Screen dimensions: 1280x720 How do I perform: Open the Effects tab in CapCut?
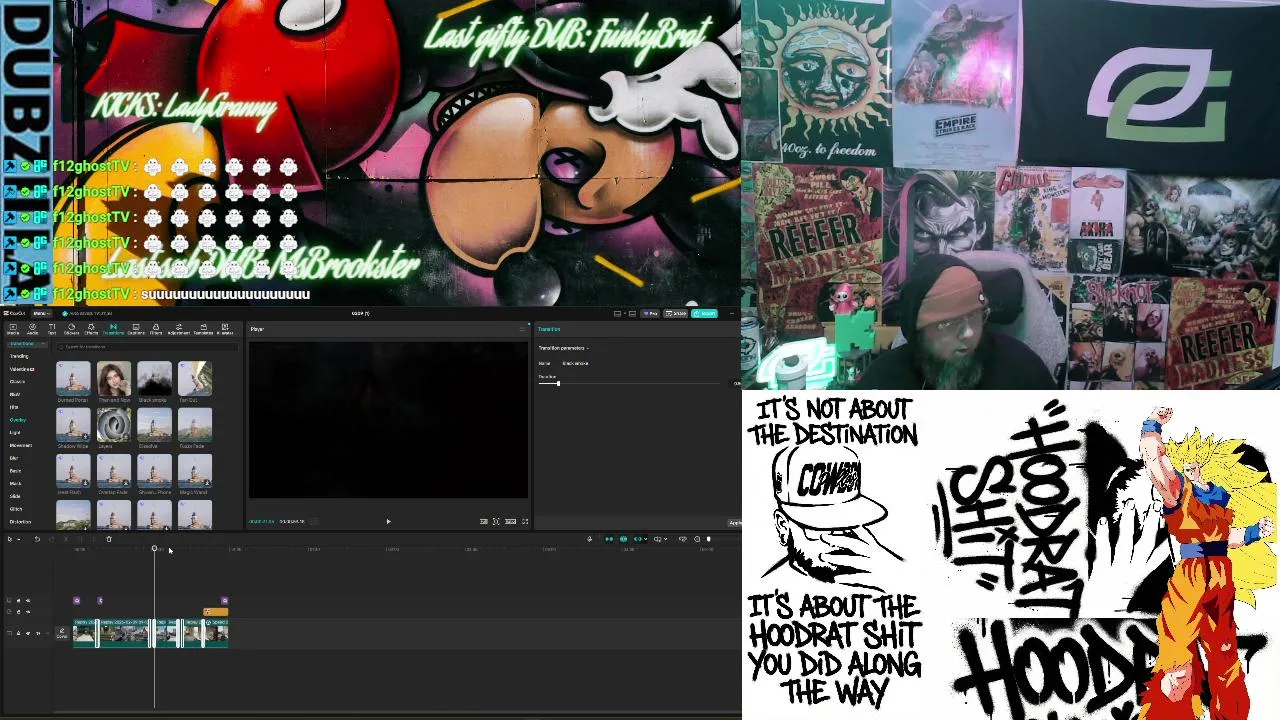click(x=91, y=329)
